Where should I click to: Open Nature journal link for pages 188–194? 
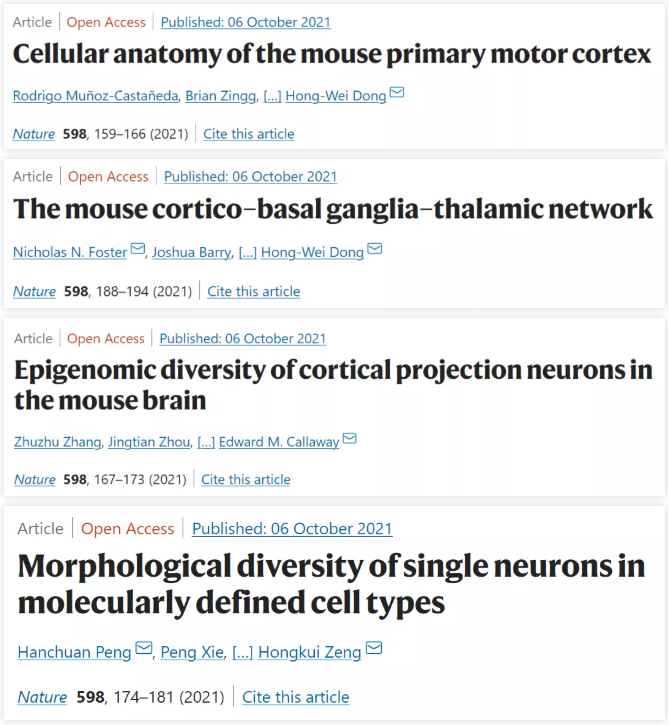[x=34, y=291]
